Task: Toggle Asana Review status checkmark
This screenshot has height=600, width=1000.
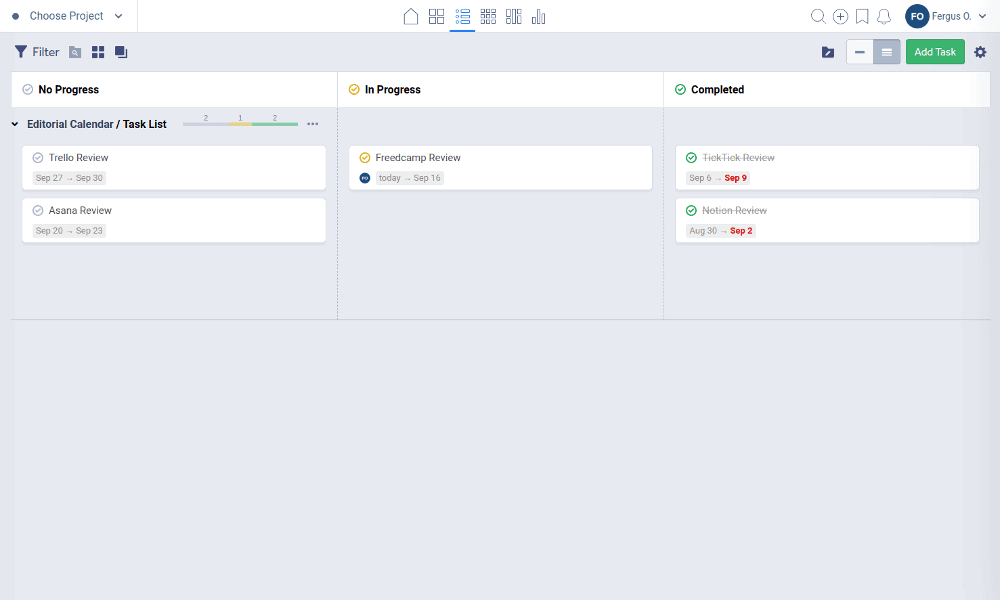Action: (38, 210)
